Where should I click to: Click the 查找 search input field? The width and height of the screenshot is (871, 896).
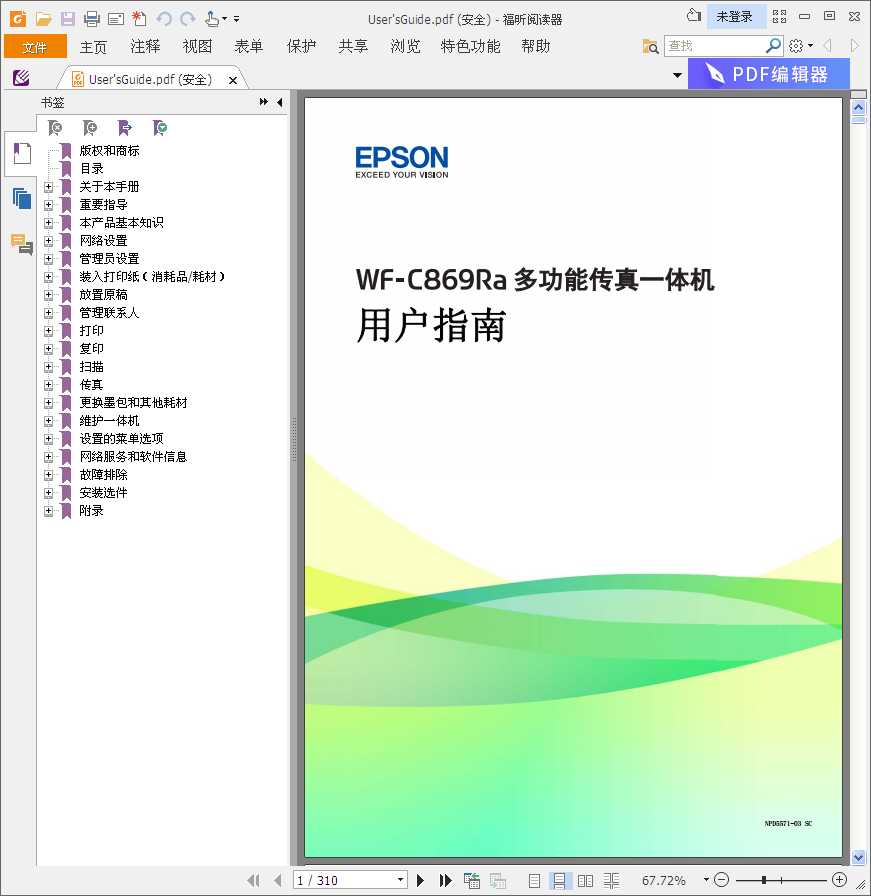click(714, 46)
